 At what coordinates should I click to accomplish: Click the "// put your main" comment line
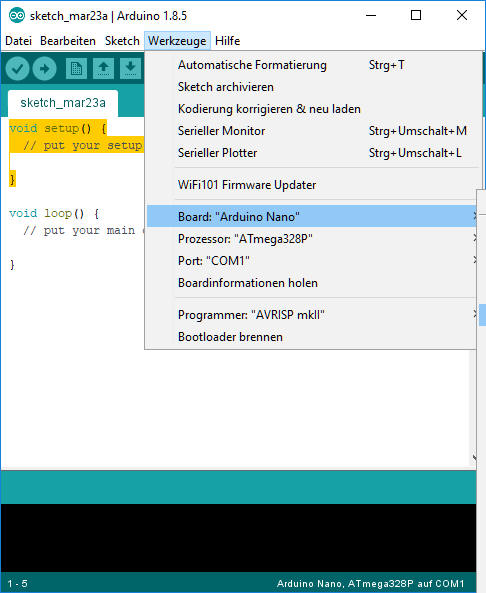tap(79, 230)
